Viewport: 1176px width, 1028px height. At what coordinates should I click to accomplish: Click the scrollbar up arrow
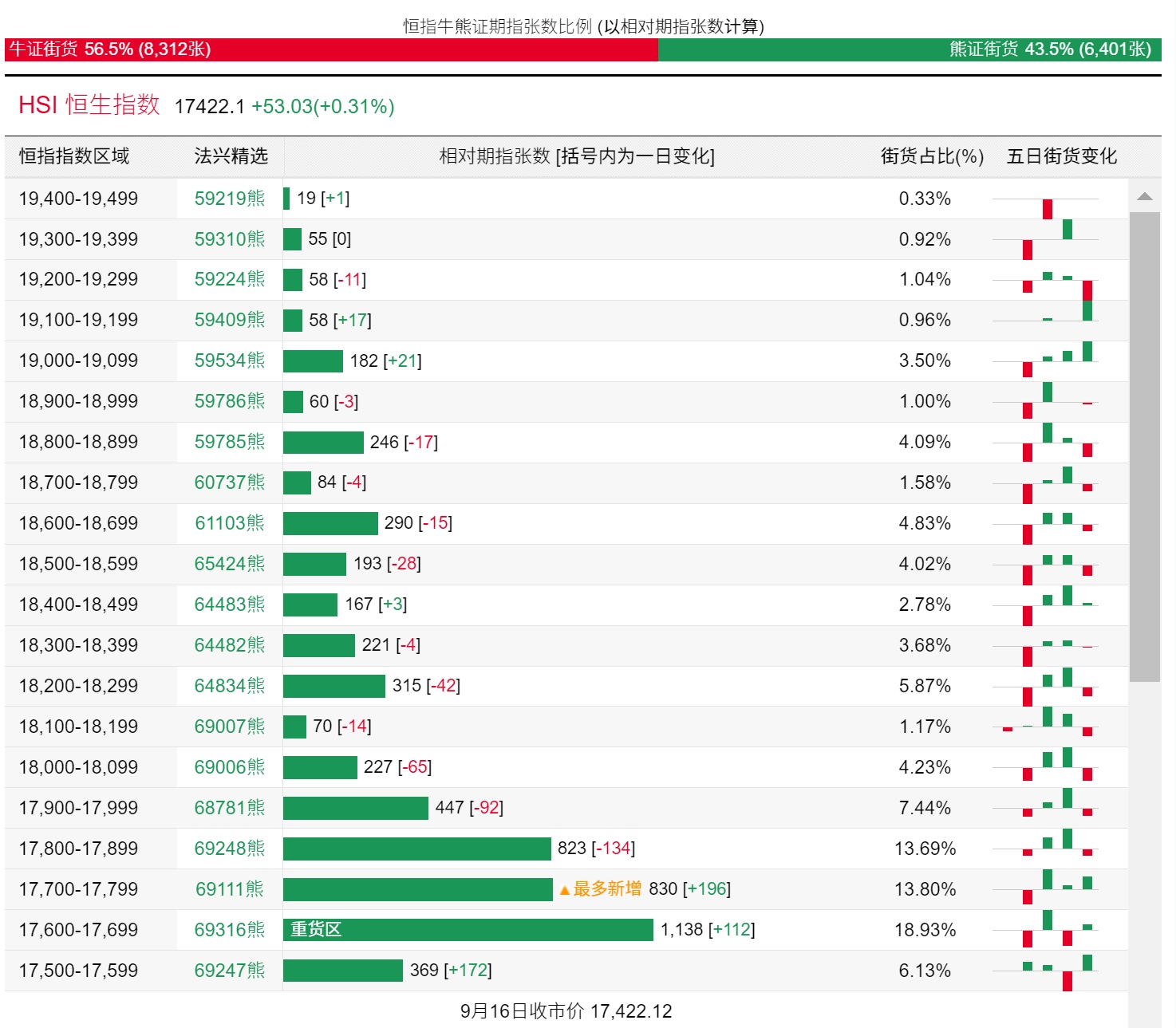tap(1144, 197)
